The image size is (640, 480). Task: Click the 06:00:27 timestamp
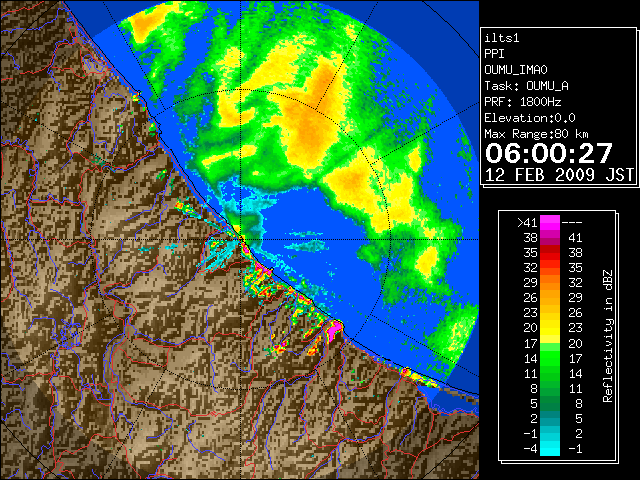pos(549,153)
